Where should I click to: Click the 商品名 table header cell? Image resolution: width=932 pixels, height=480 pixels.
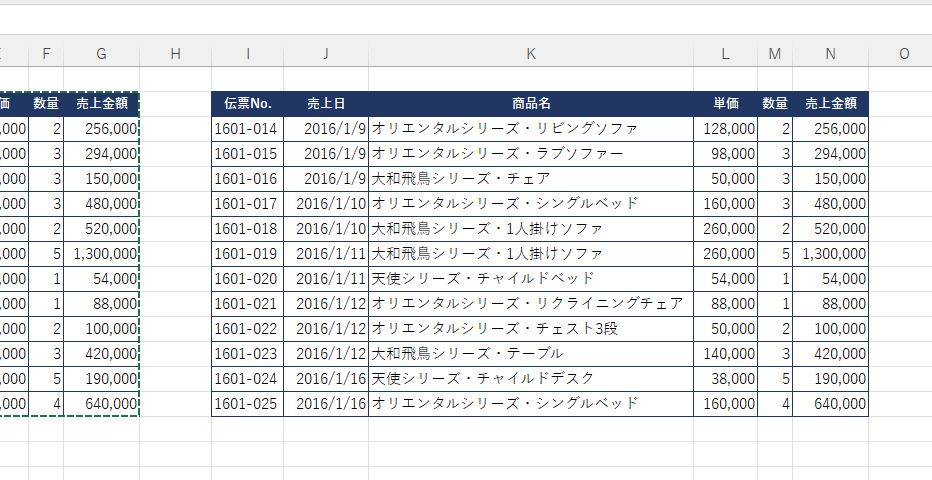(531, 103)
